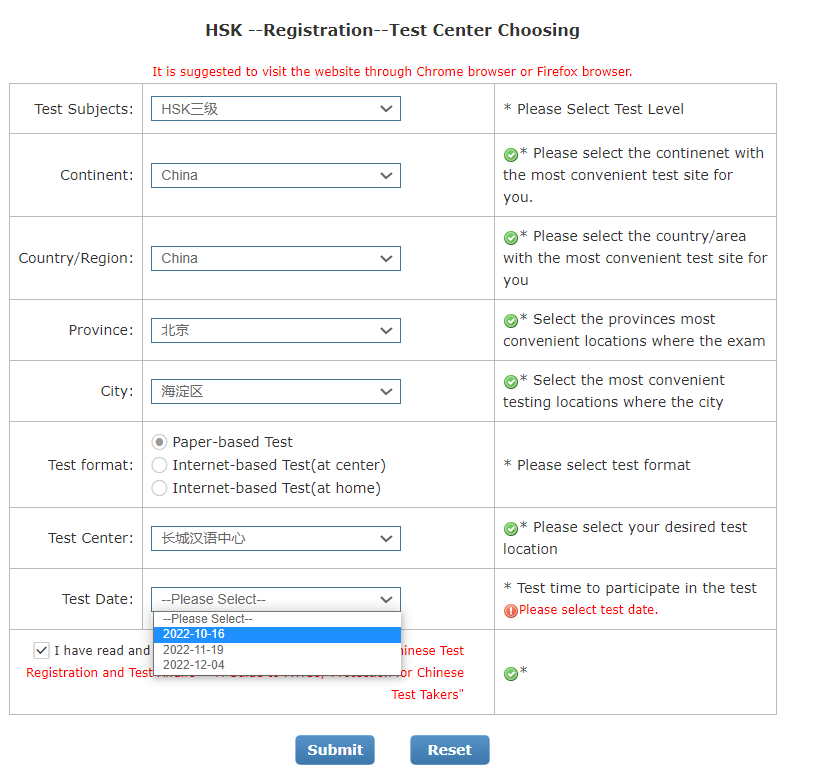The height and width of the screenshot is (774, 815).
Task: Expand the Province dropdown showing 北京
Action: 275,330
